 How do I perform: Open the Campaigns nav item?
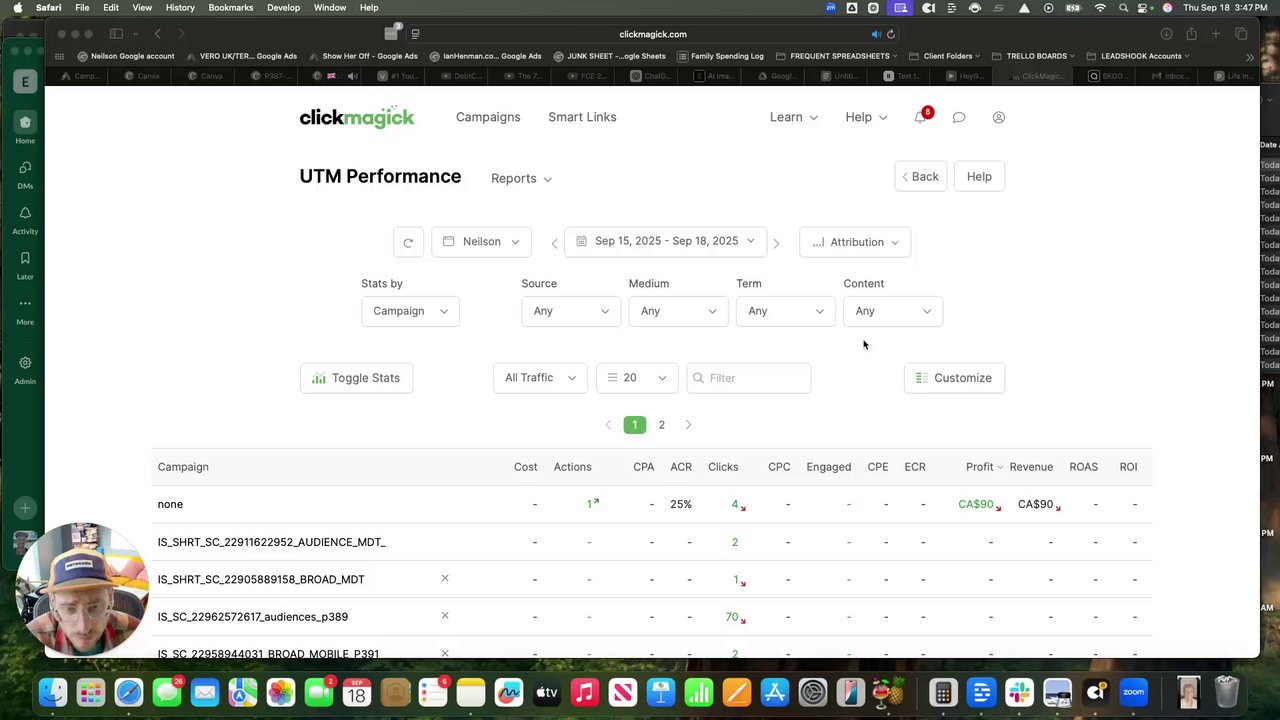488,117
